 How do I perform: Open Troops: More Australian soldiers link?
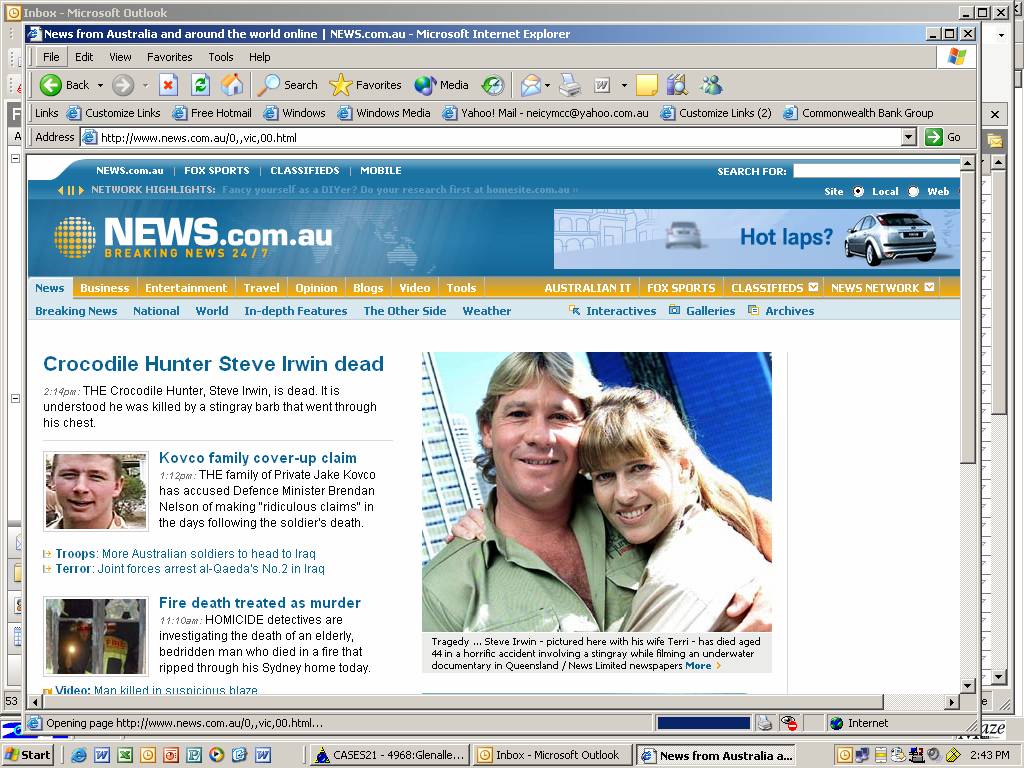tap(185, 554)
